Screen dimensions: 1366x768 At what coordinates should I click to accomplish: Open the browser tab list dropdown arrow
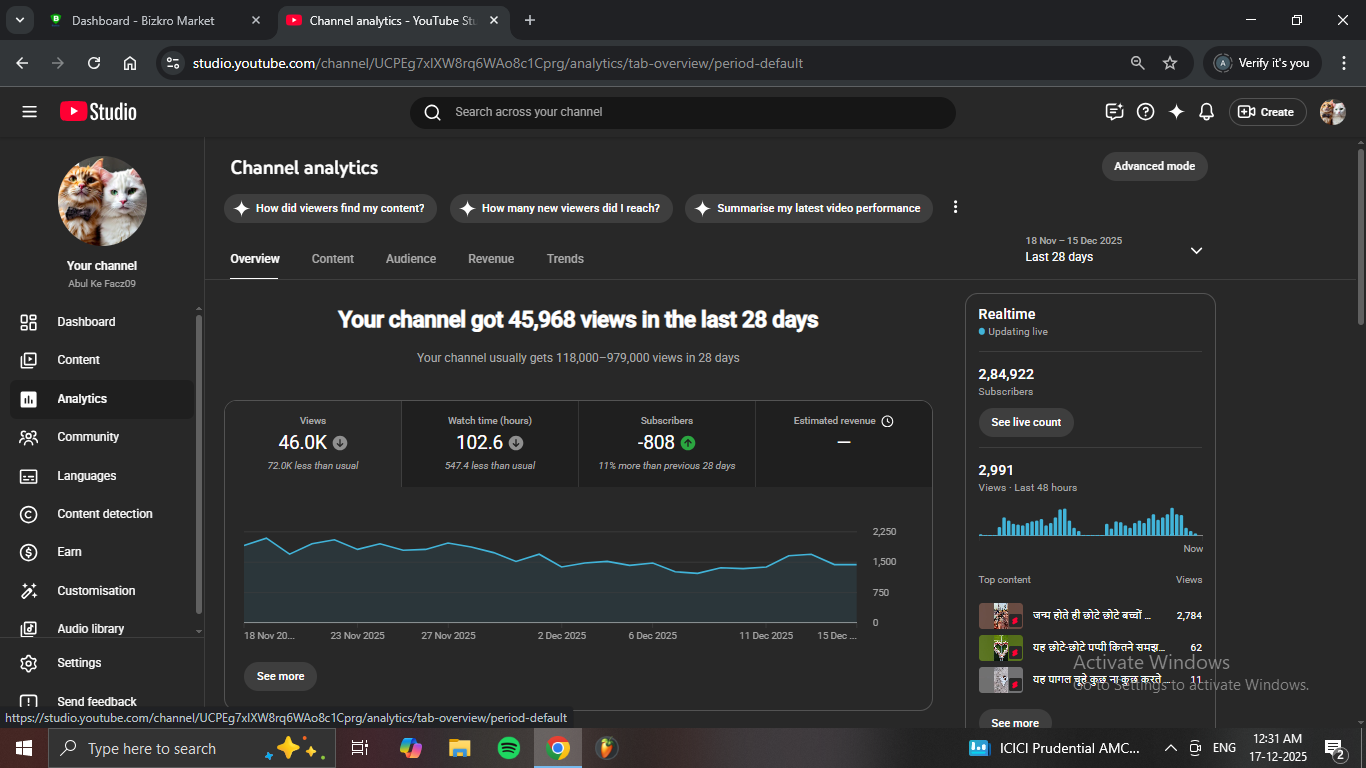tap(19, 20)
